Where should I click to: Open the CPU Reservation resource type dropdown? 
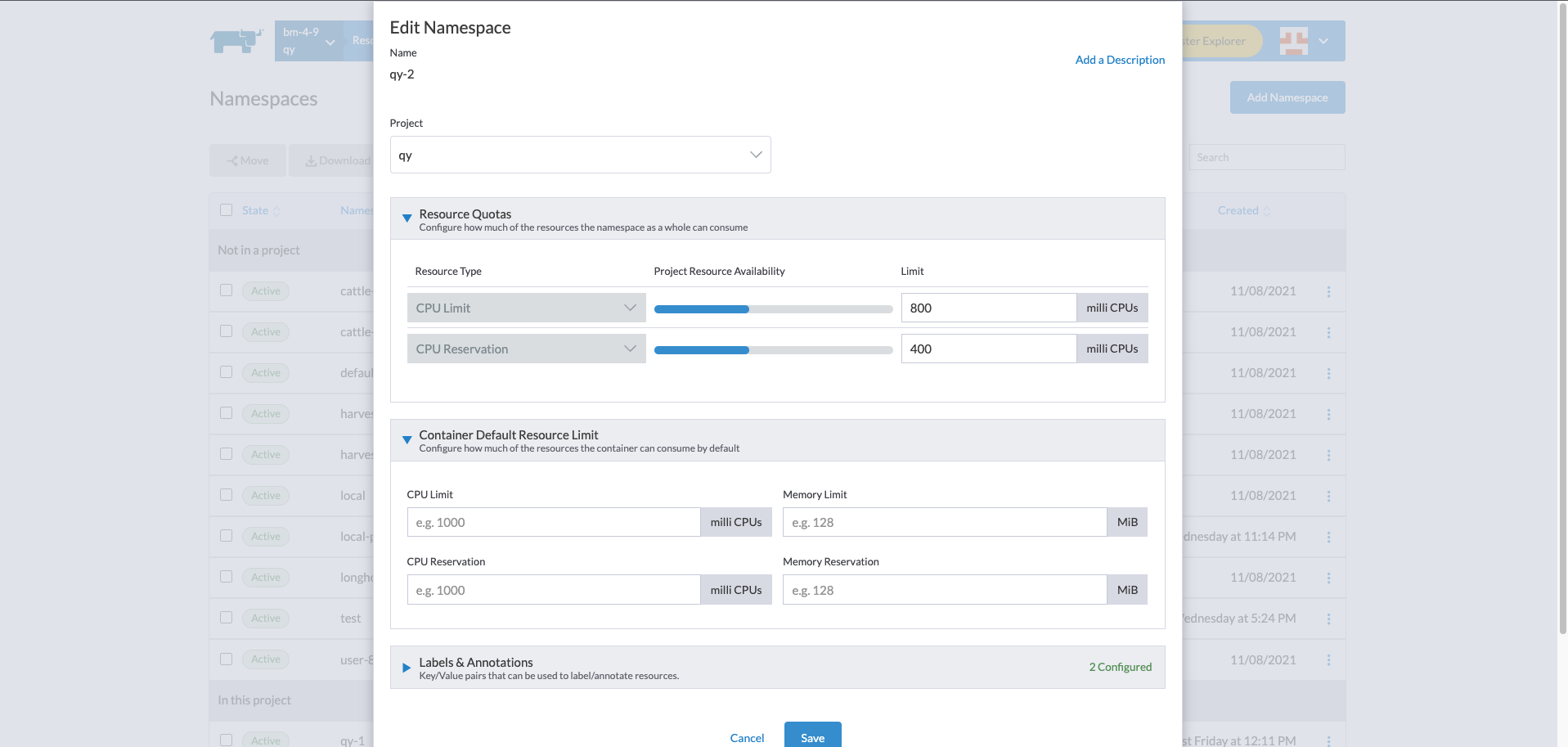(526, 349)
